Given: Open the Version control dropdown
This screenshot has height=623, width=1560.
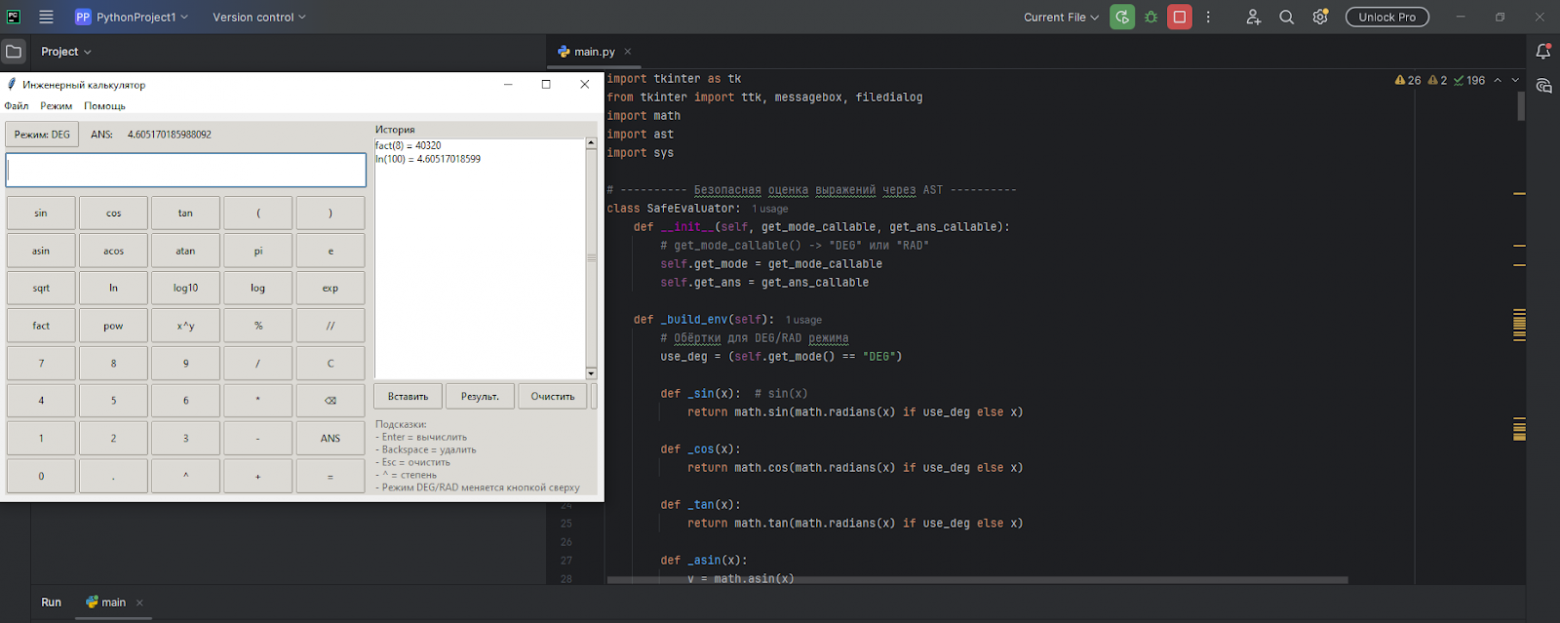Looking at the screenshot, I should click(x=259, y=17).
